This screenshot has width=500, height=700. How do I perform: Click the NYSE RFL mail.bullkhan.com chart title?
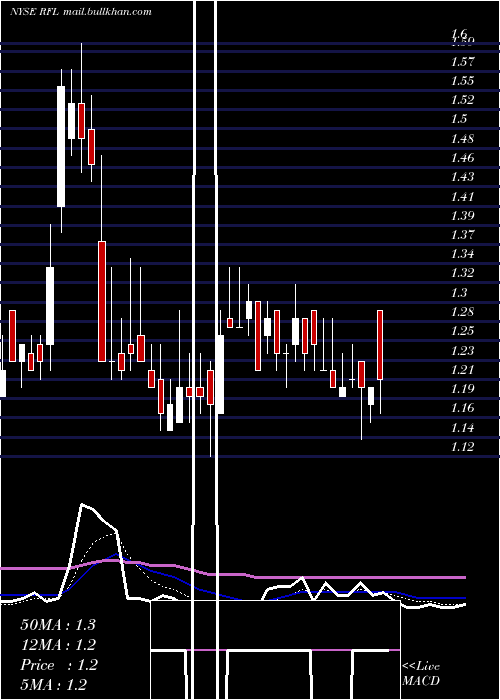(x=81, y=12)
